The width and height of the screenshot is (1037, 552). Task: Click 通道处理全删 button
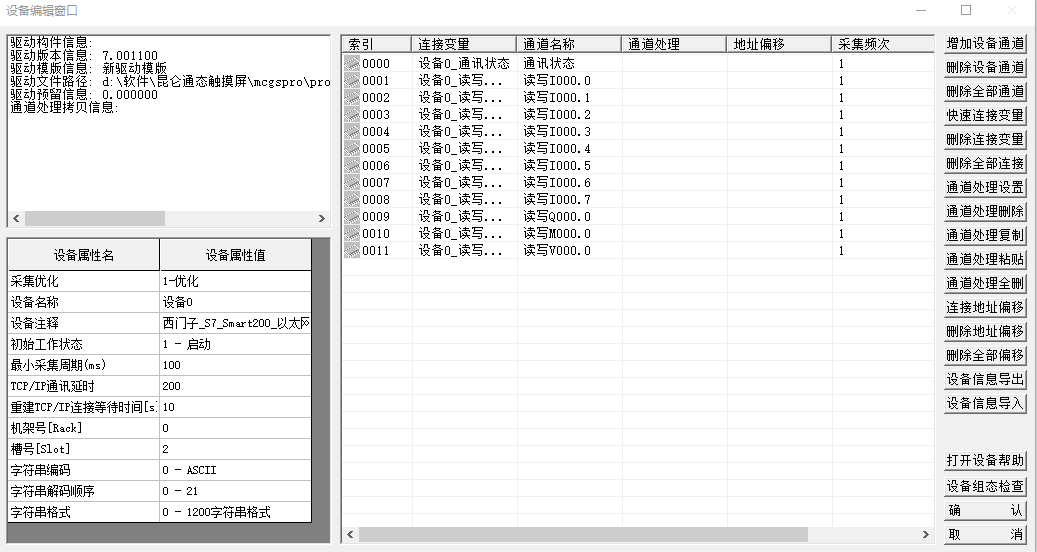985,283
